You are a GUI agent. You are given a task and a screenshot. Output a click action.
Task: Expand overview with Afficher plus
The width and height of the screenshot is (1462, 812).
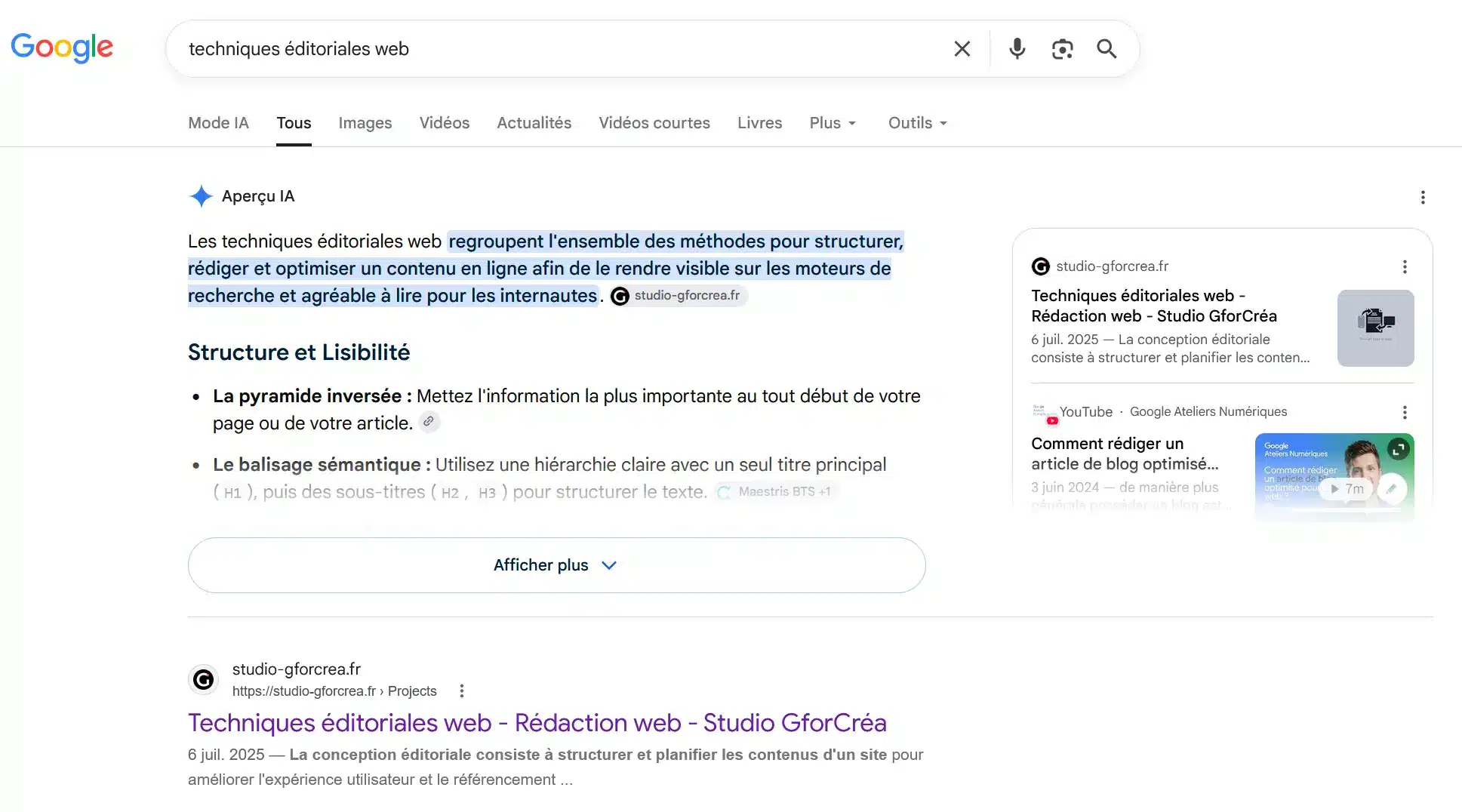click(x=556, y=565)
